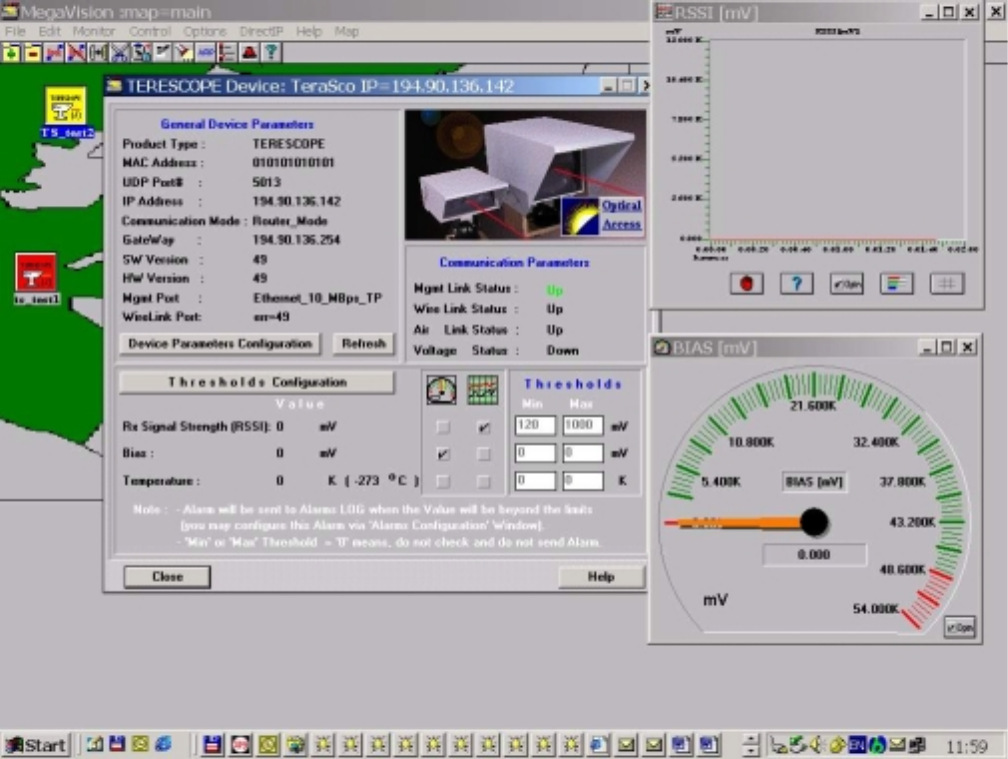Select the red ts_test1 device on map

click(x=36, y=278)
